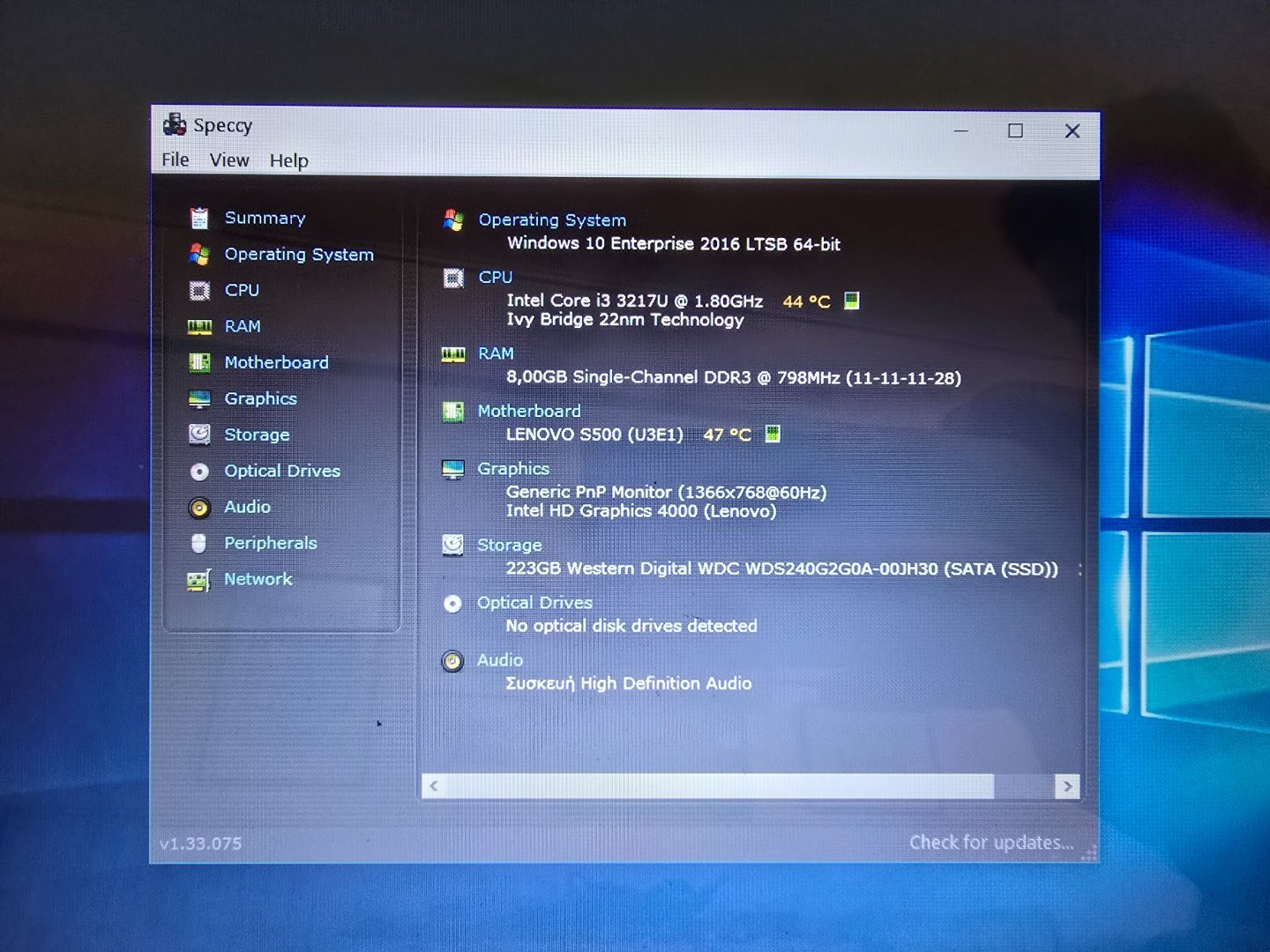Click the Windows flag icon beside Operating System heading
Viewport: 1270px width, 952px height.
click(x=453, y=220)
